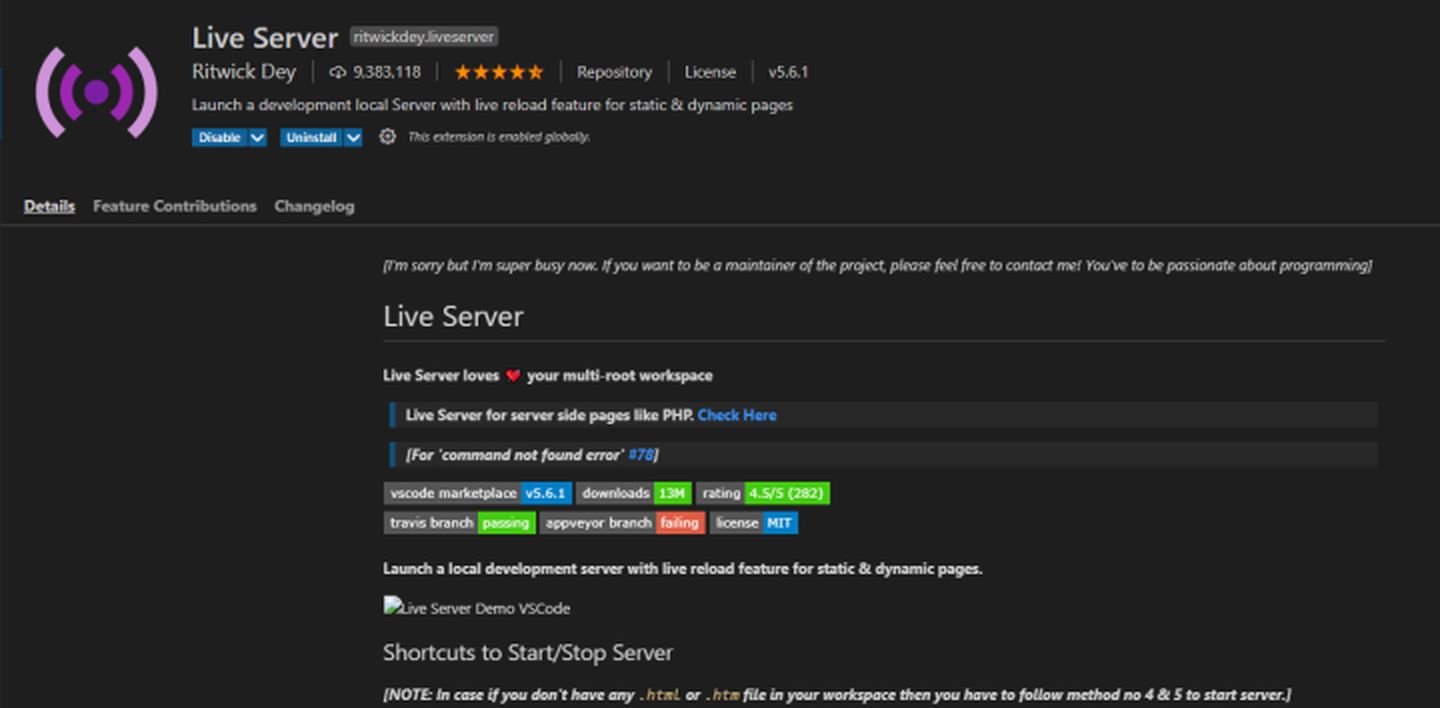The height and width of the screenshot is (708, 1440).
Task: Click the download count cloud icon
Action: click(338, 72)
